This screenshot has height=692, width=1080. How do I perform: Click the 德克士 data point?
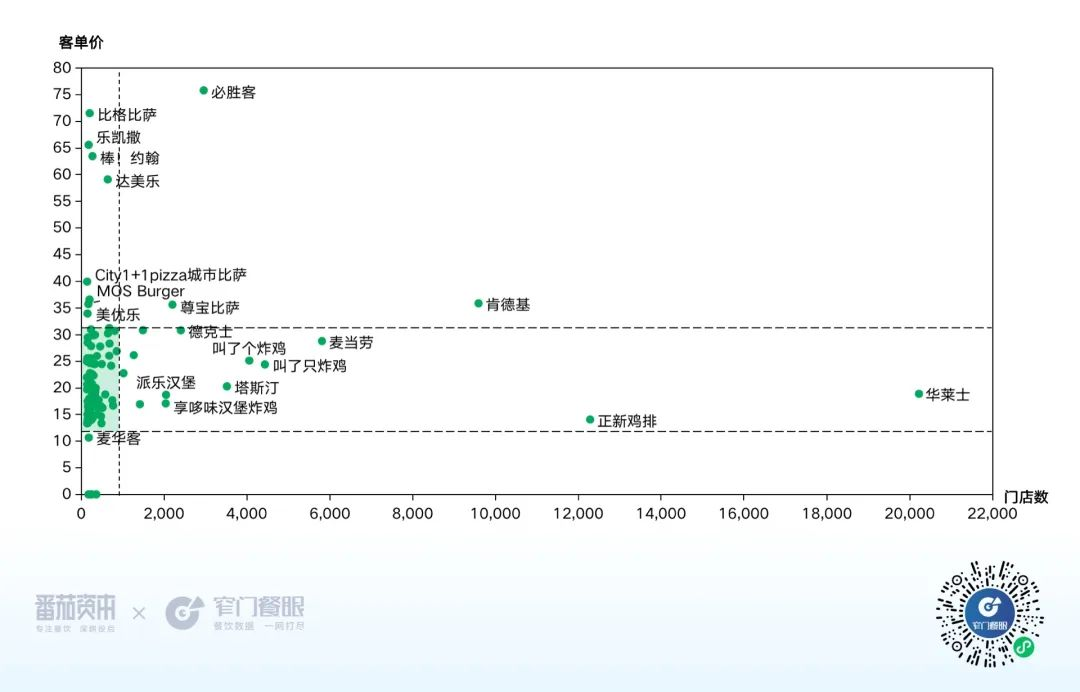(x=180, y=331)
